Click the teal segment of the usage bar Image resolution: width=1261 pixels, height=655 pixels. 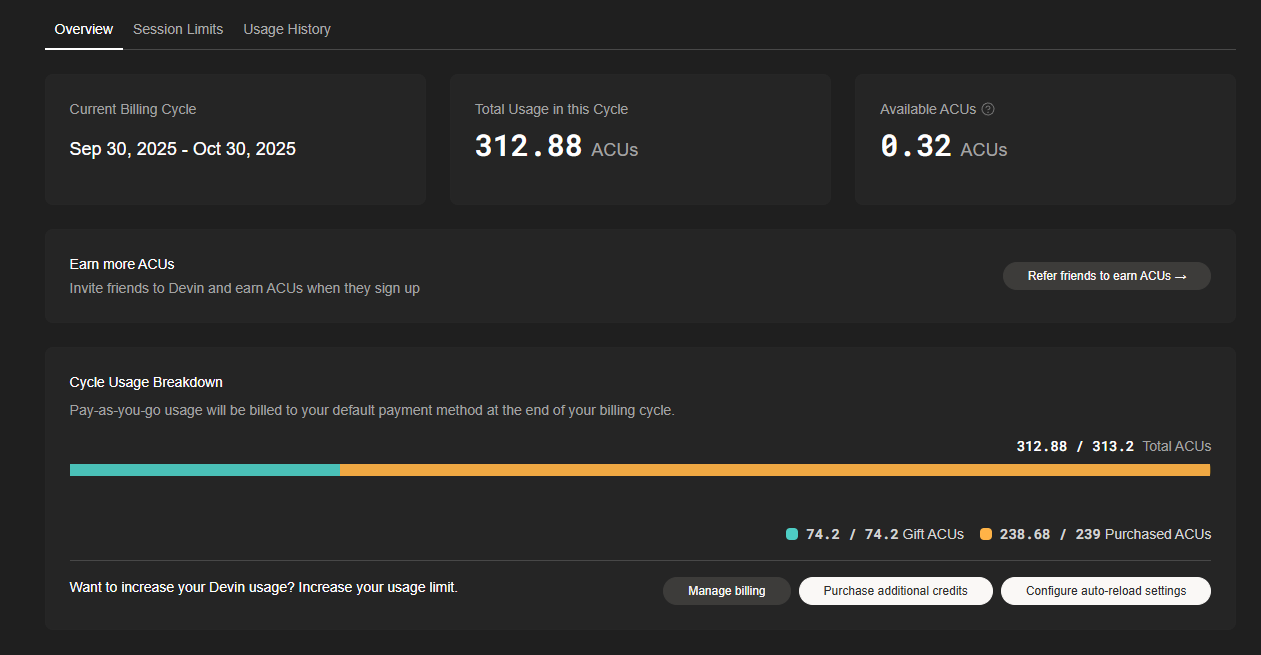tap(205, 470)
